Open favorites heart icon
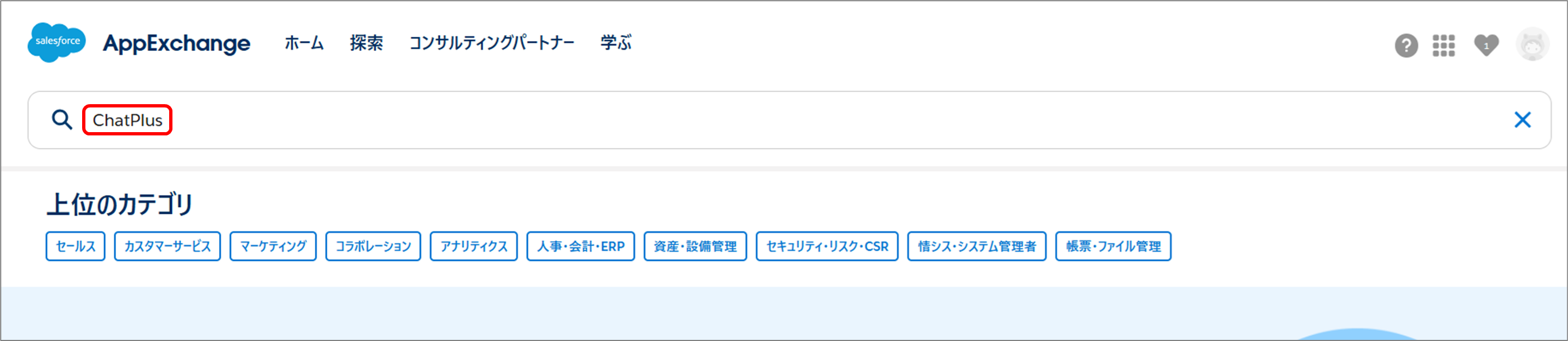 1486,45
